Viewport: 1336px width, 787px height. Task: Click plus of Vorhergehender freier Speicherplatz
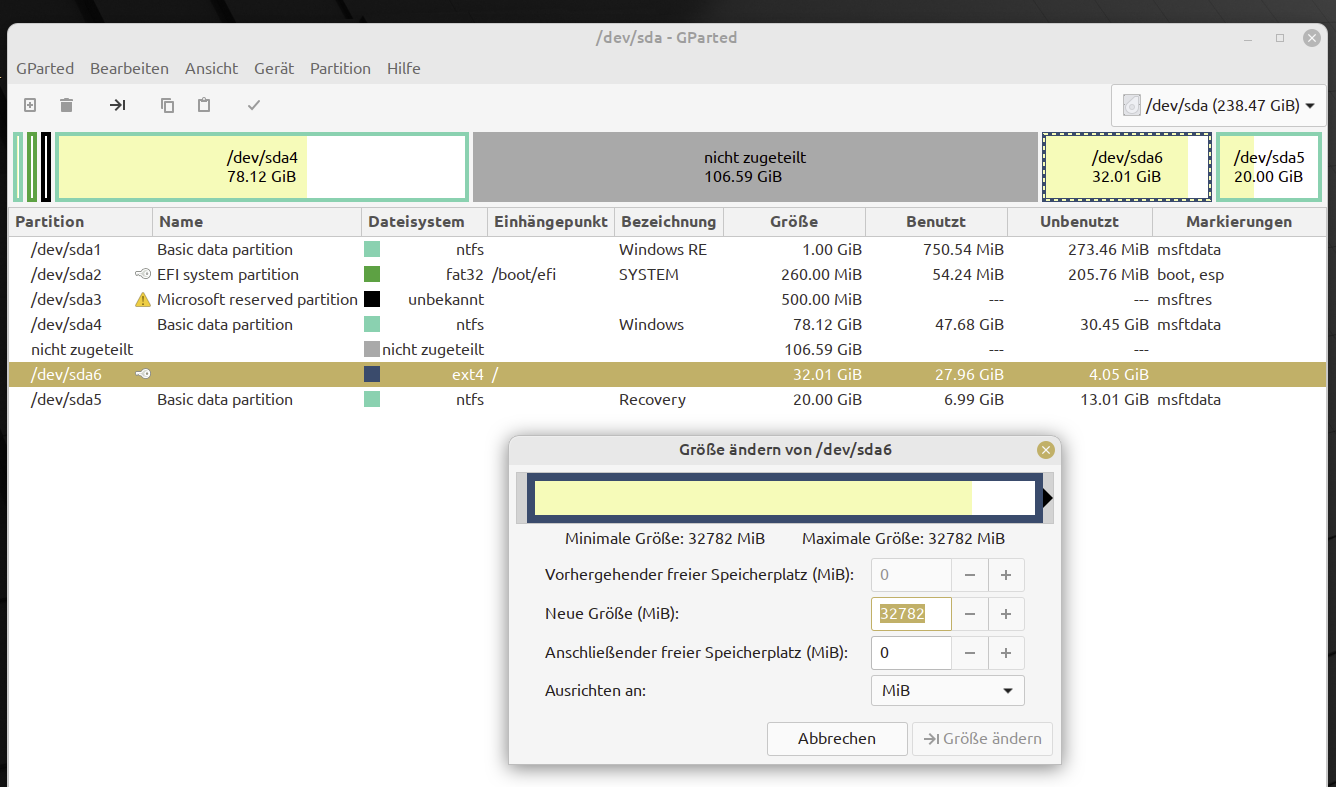click(x=1006, y=575)
